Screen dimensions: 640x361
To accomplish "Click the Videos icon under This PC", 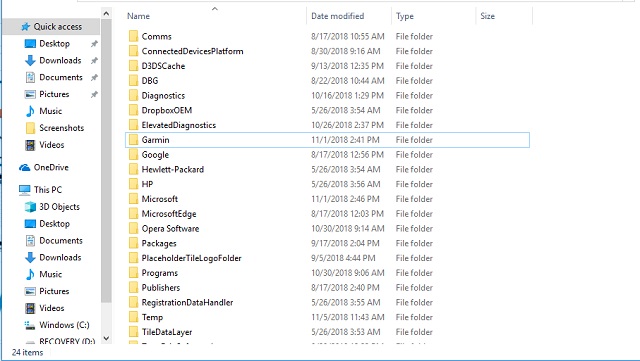I will tap(30, 308).
